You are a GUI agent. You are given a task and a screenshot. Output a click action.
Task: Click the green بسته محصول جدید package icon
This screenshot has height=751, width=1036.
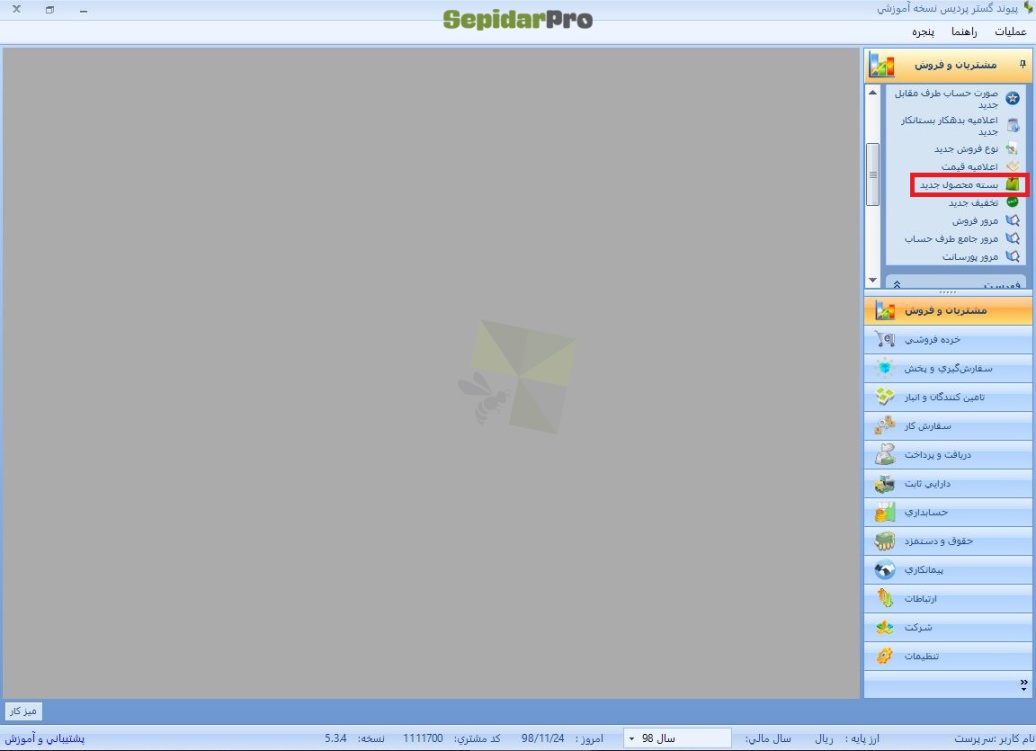click(1012, 184)
